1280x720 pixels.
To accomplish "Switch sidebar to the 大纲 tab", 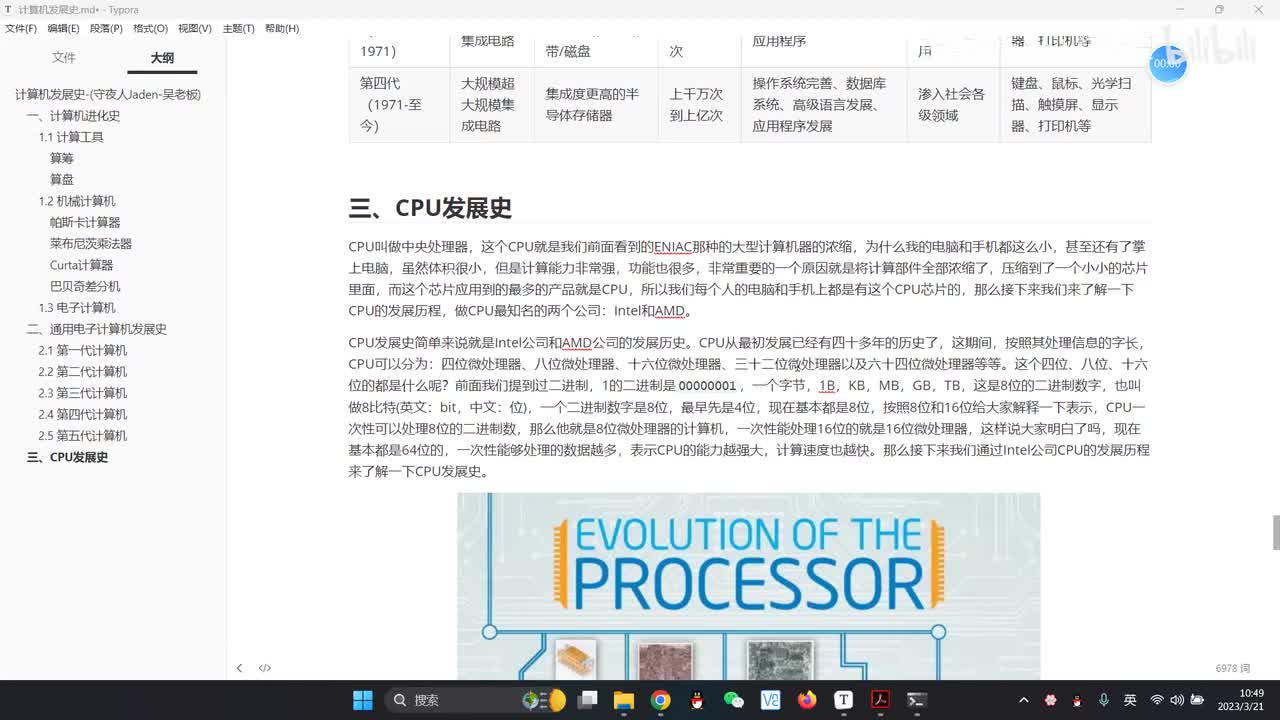I will point(162,57).
